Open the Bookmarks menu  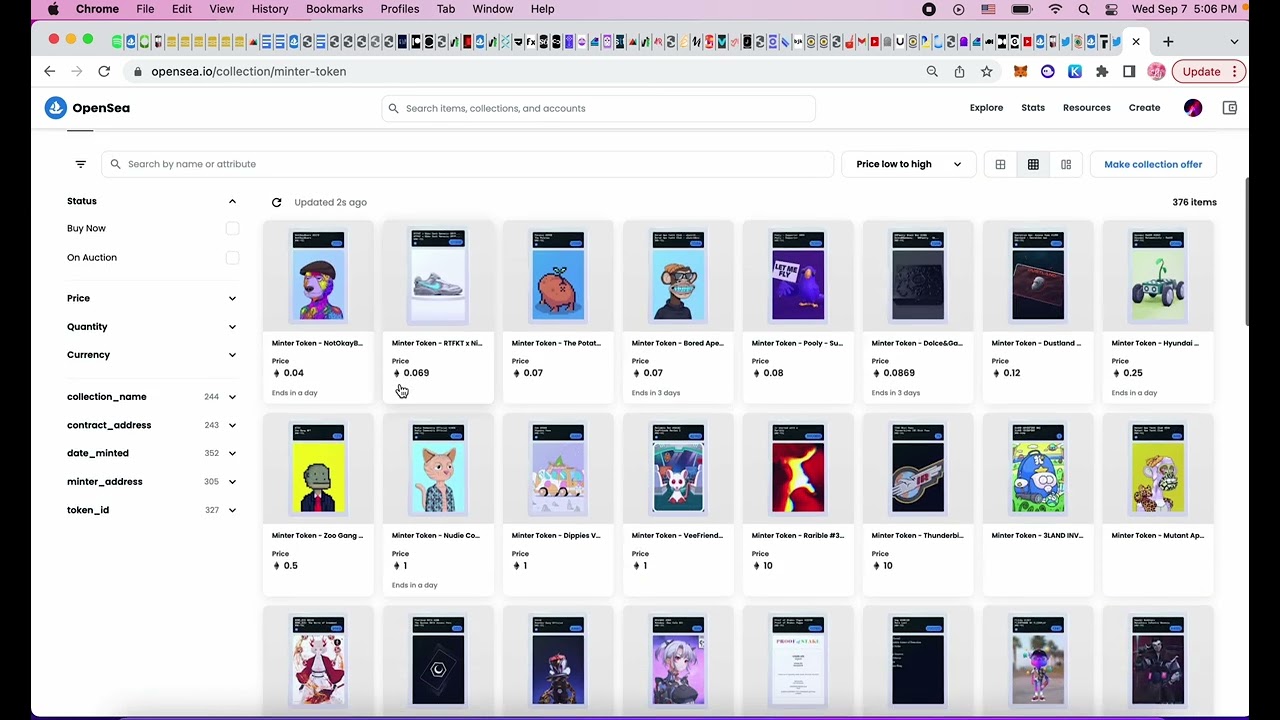coord(334,9)
